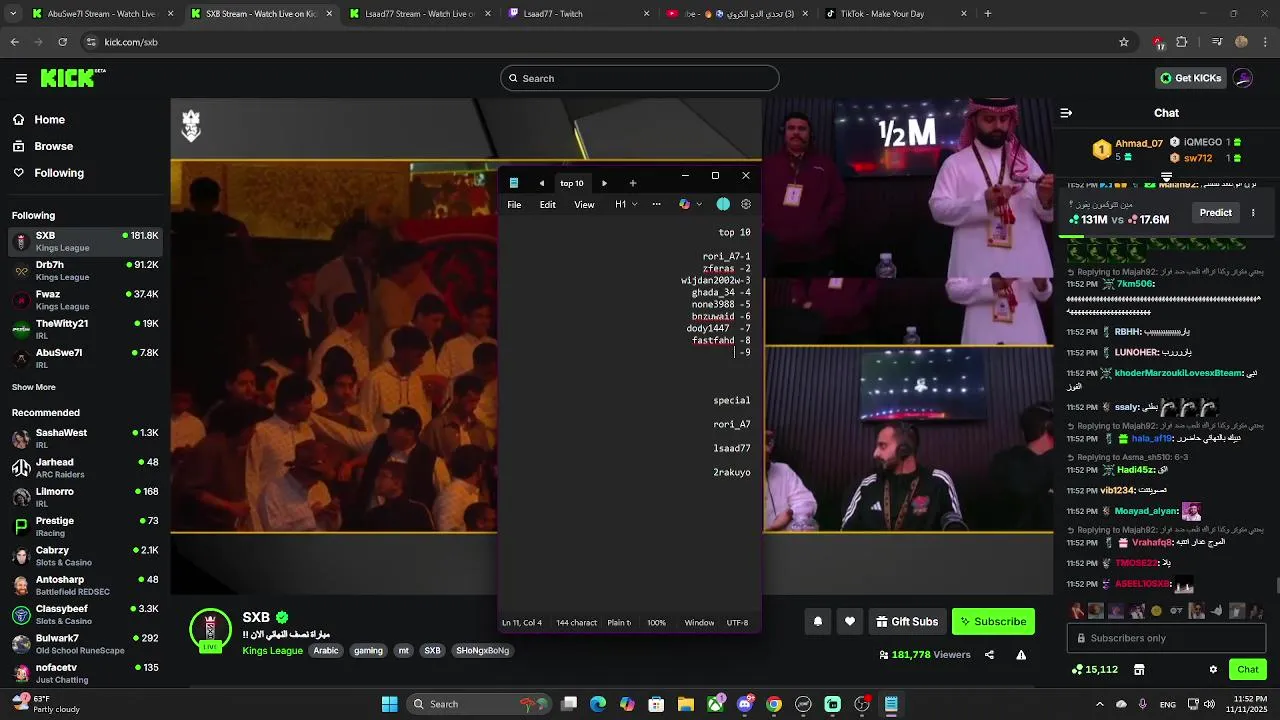Open Cabrzy recommended channel
Viewport: 1280px width, 720px height.
pos(85,556)
